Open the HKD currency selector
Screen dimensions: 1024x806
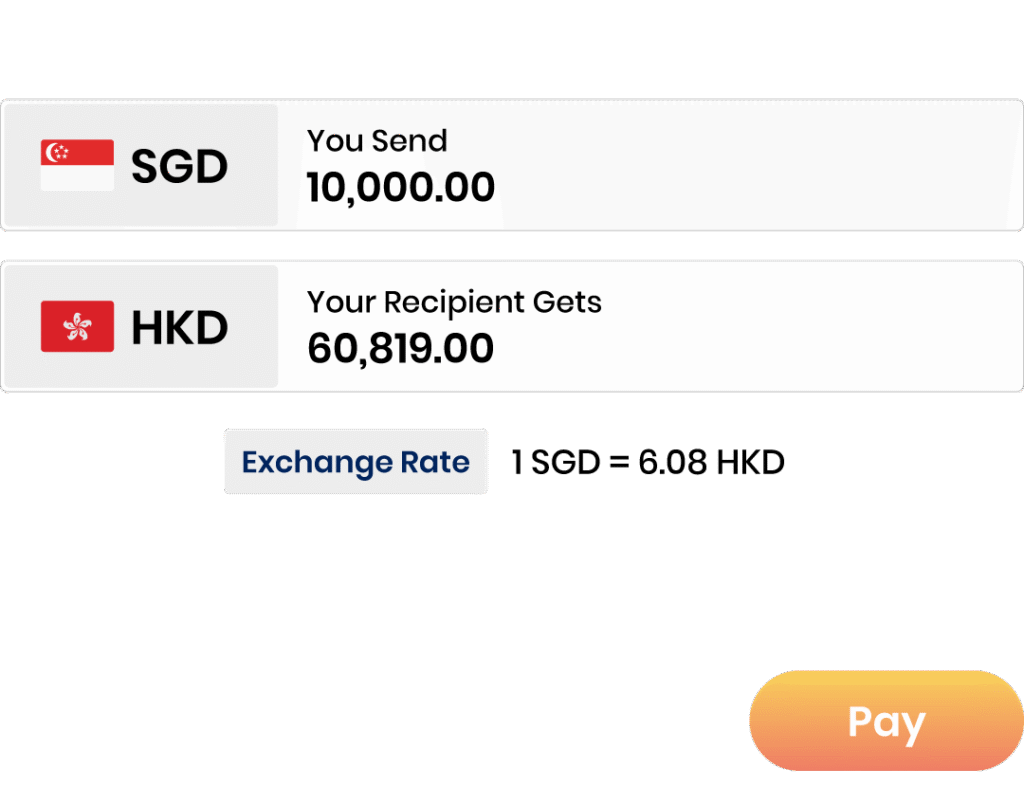(x=140, y=327)
